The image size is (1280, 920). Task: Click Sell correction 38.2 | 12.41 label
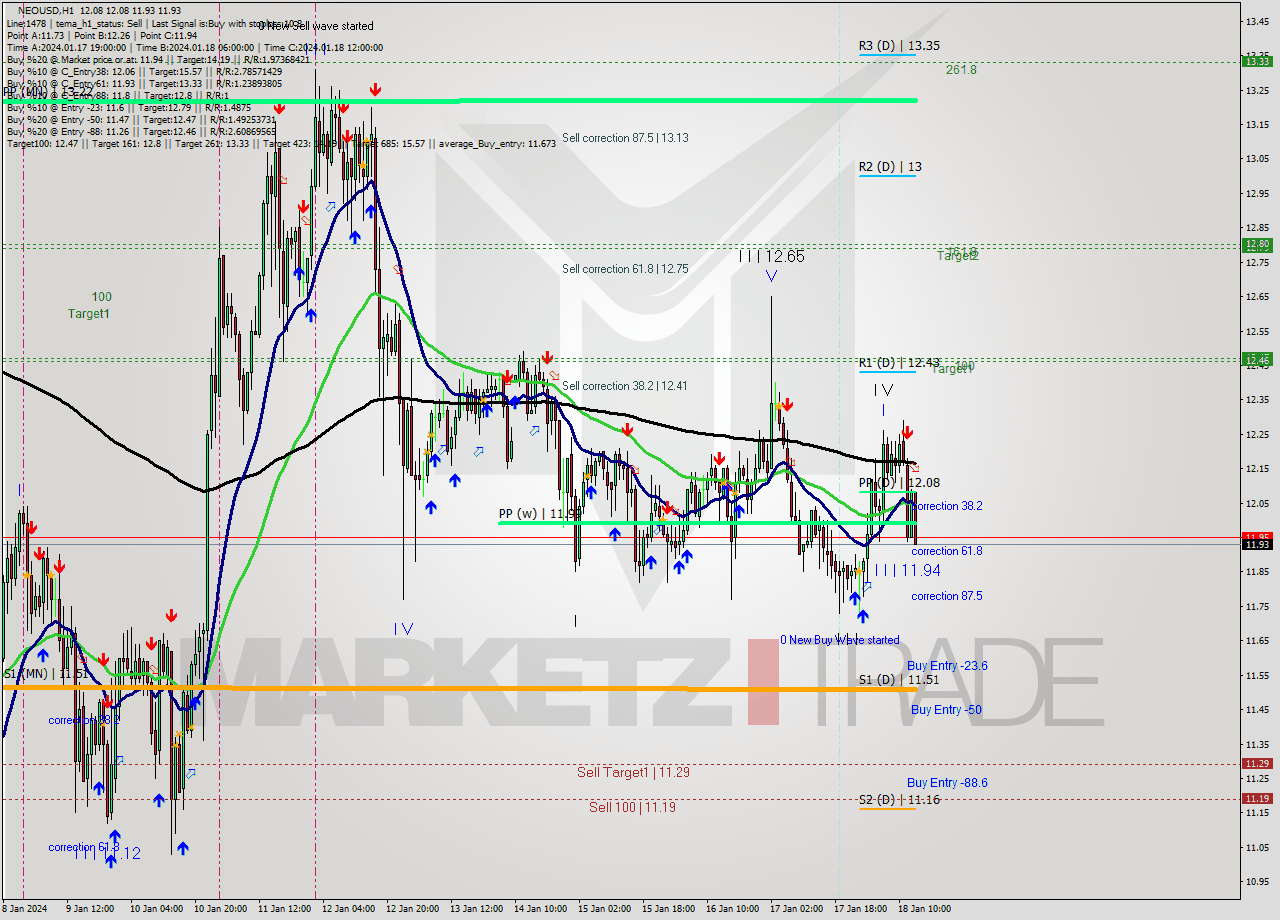(625, 386)
